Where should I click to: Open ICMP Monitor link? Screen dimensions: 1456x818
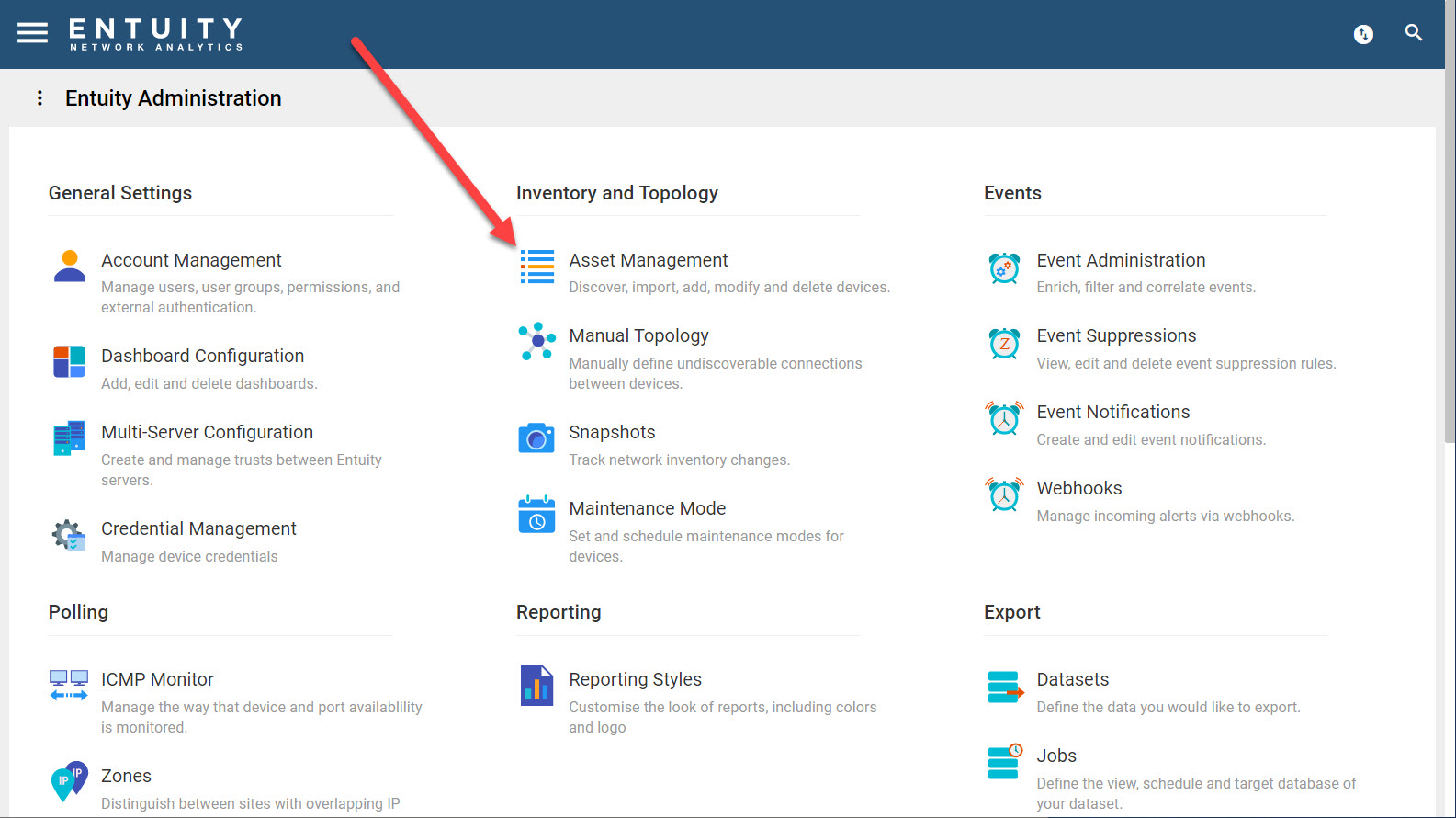pyautogui.click(x=157, y=679)
